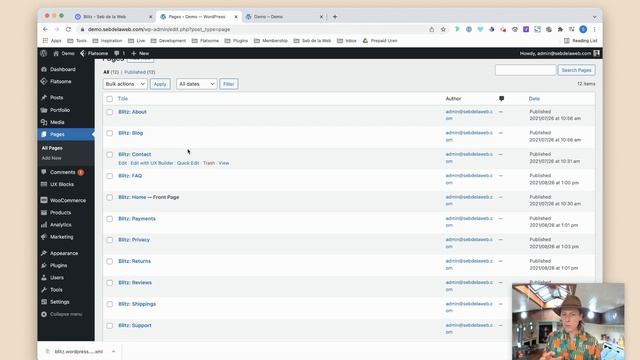Open the Flatsome sidebar item
The width and height of the screenshot is (640, 360).
(60, 82)
